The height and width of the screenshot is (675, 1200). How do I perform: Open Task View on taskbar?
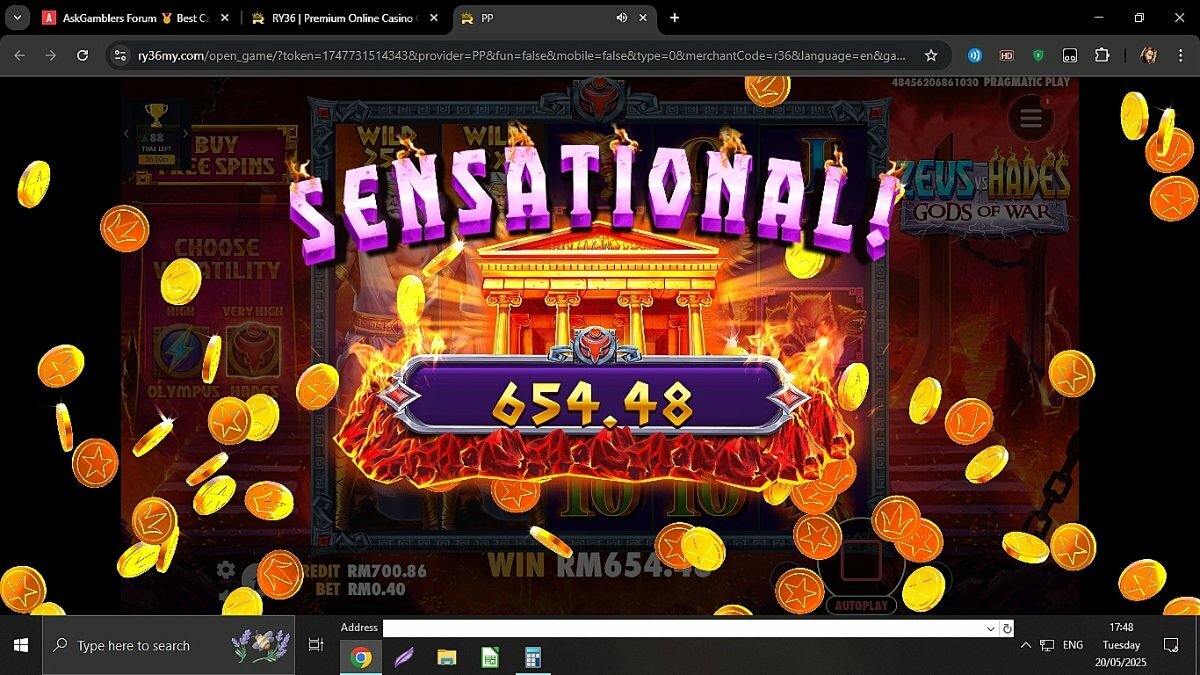point(316,646)
